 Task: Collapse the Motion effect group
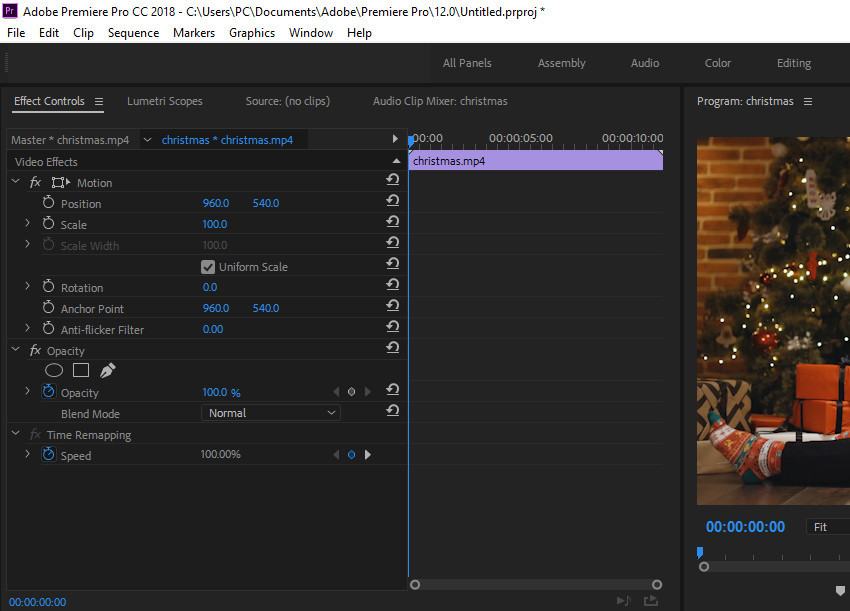coord(16,181)
